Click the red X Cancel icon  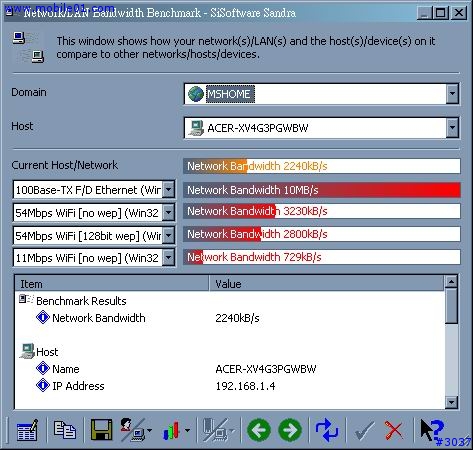[394, 430]
